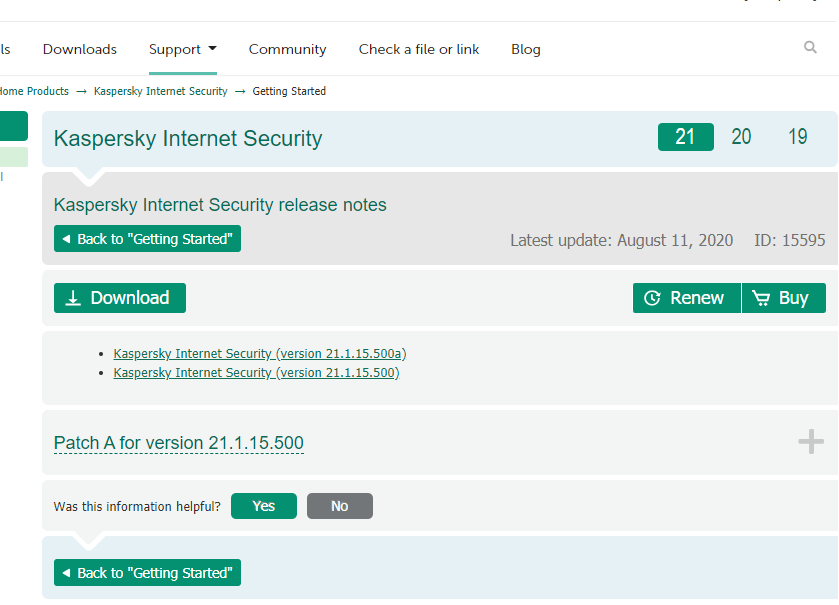Open the Downloads menu item
The width and height of the screenshot is (839, 605).
point(80,49)
